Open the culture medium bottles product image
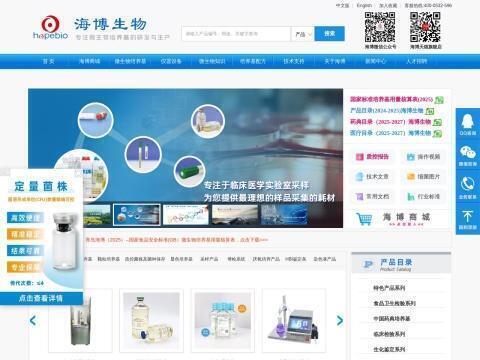The image size is (480, 360). coord(151,320)
